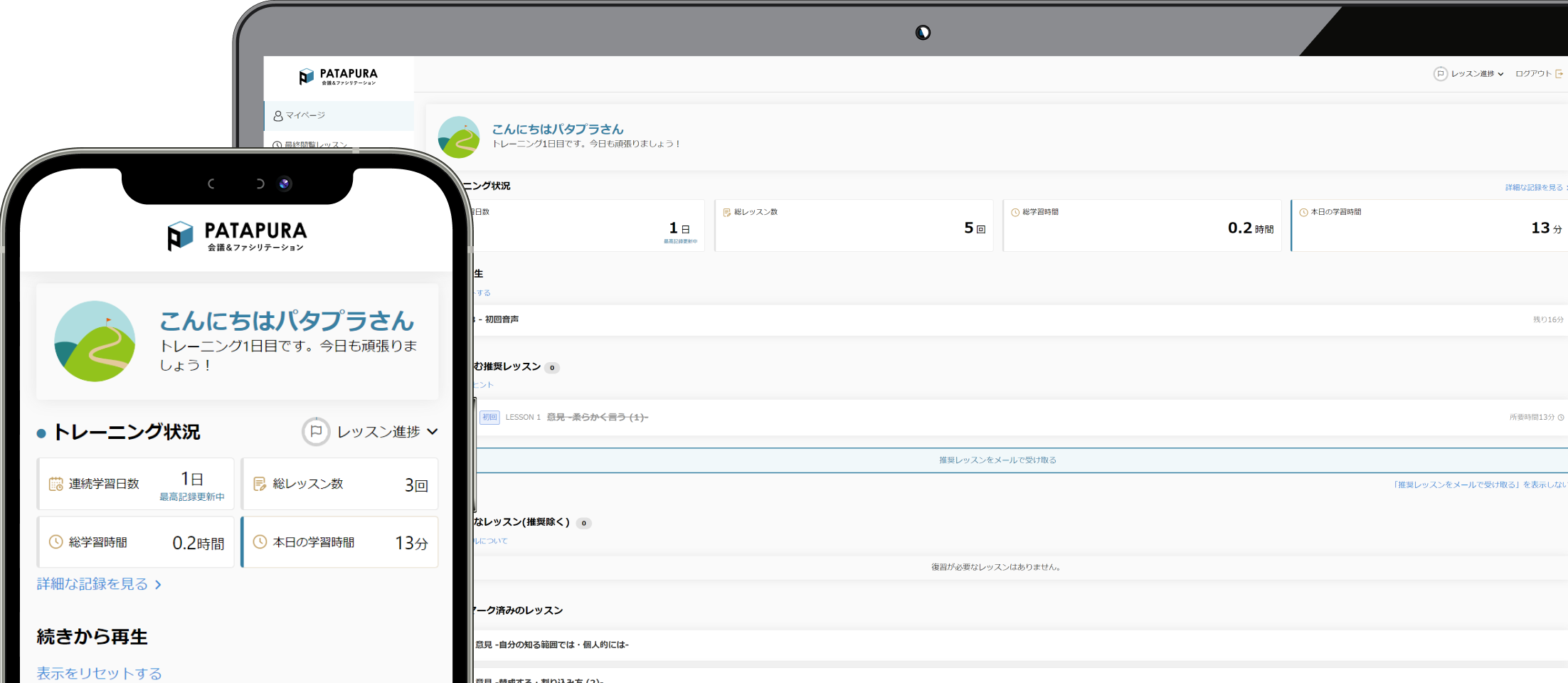Click 本日の学習時間 card on laptop
Image resolution: width=1568 pixels, height=683 pixels.
[1429, 226]
